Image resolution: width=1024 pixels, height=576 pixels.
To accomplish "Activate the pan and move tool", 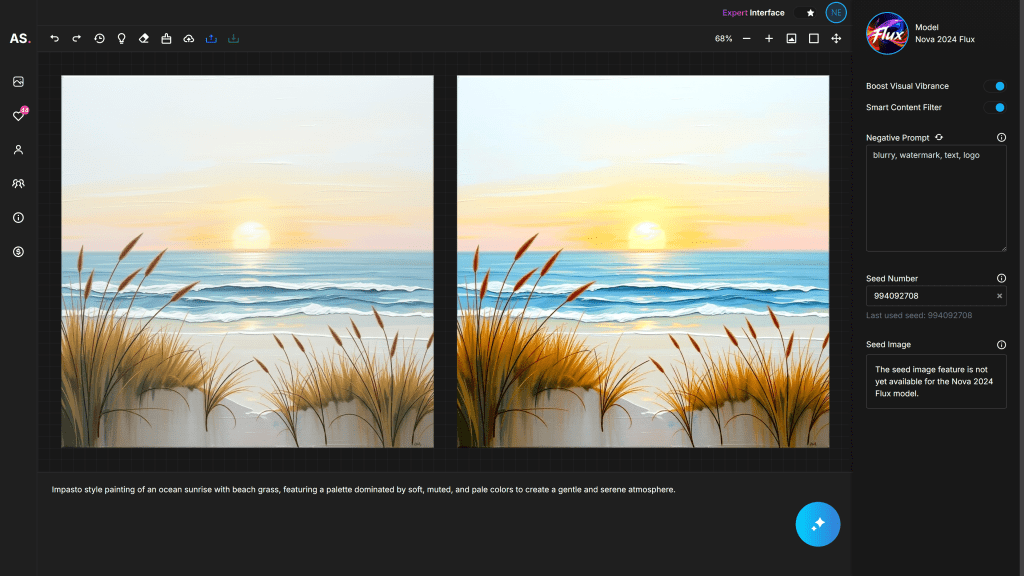I will point(836,39).
